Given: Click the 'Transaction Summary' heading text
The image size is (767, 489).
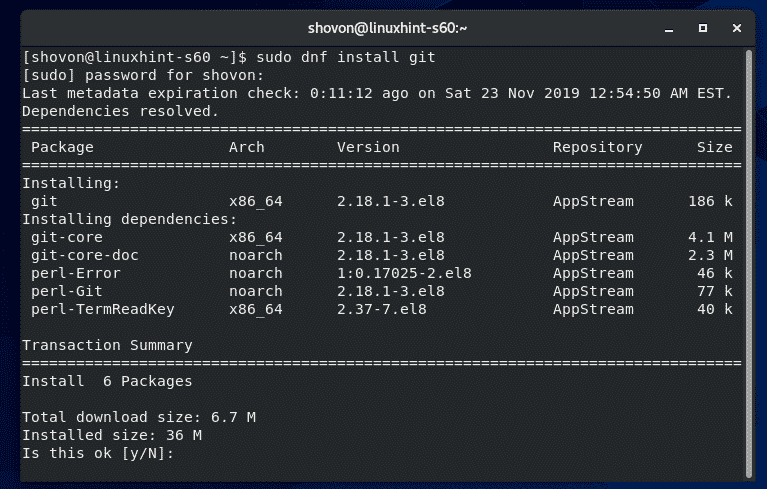Looking at the screenshot, I should (107, 345).
